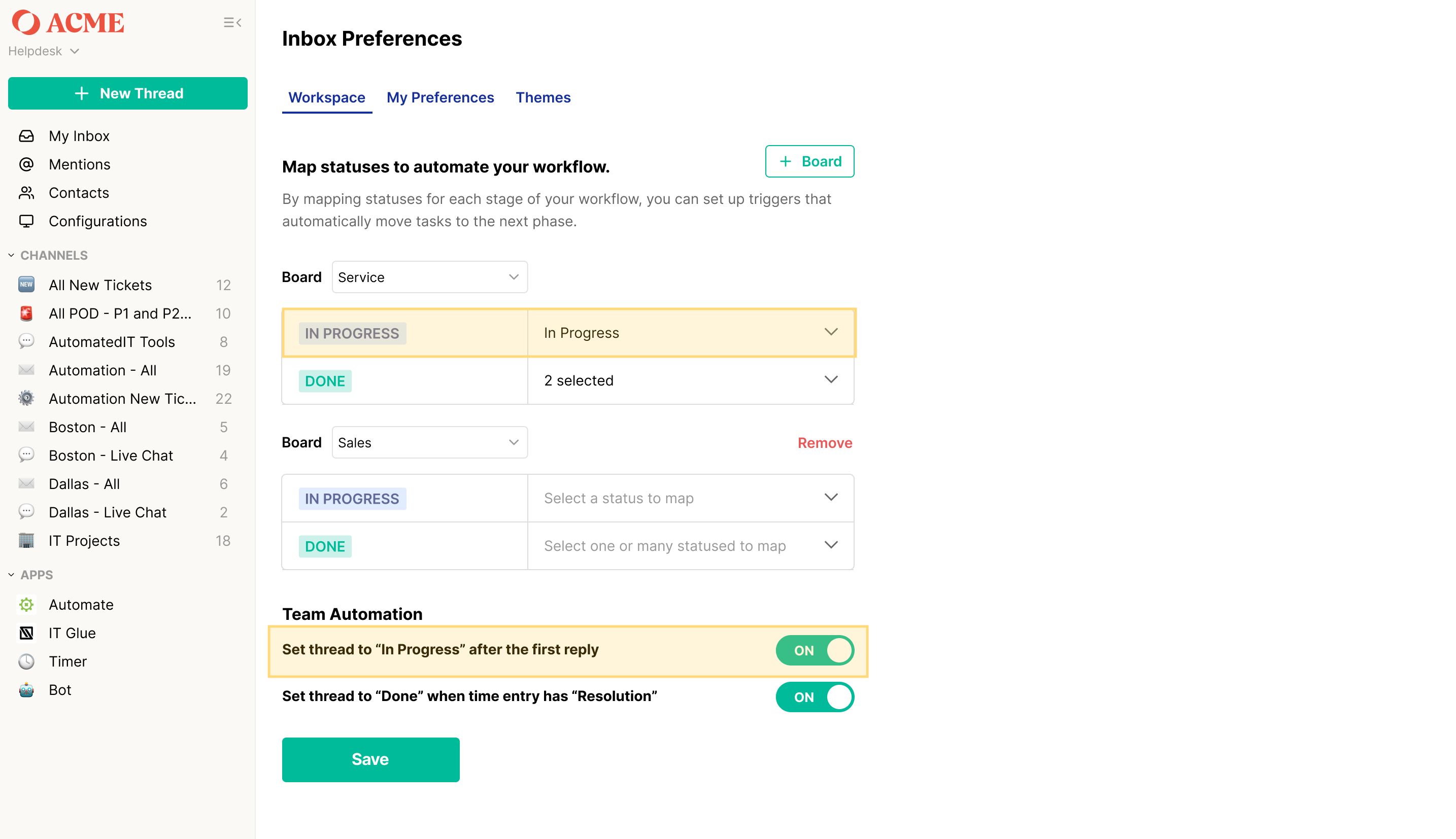
Task: Click the Mentions at-sign icon
Action: click(26, 164)
